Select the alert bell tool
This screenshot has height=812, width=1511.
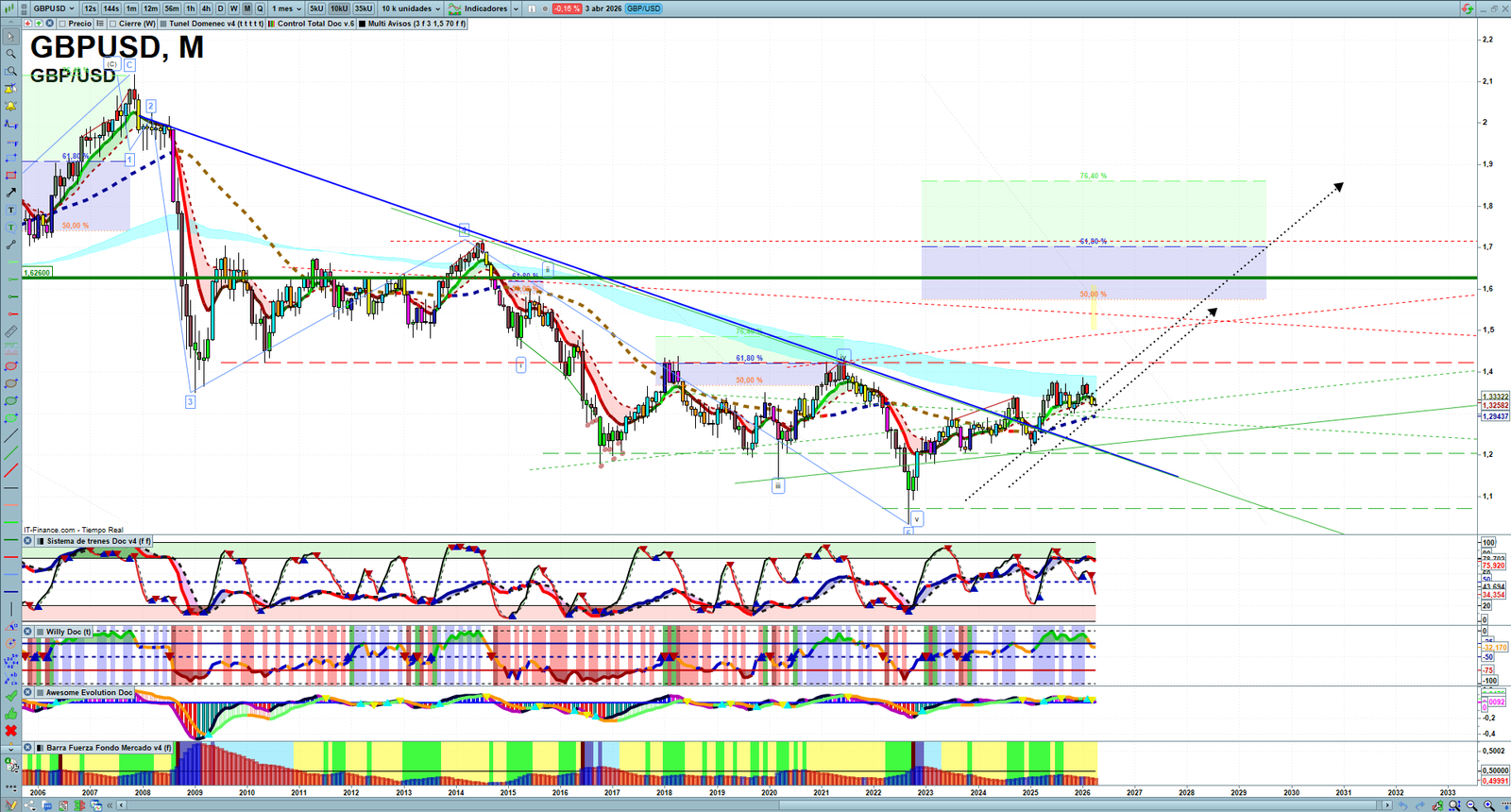tap(11, 106)
